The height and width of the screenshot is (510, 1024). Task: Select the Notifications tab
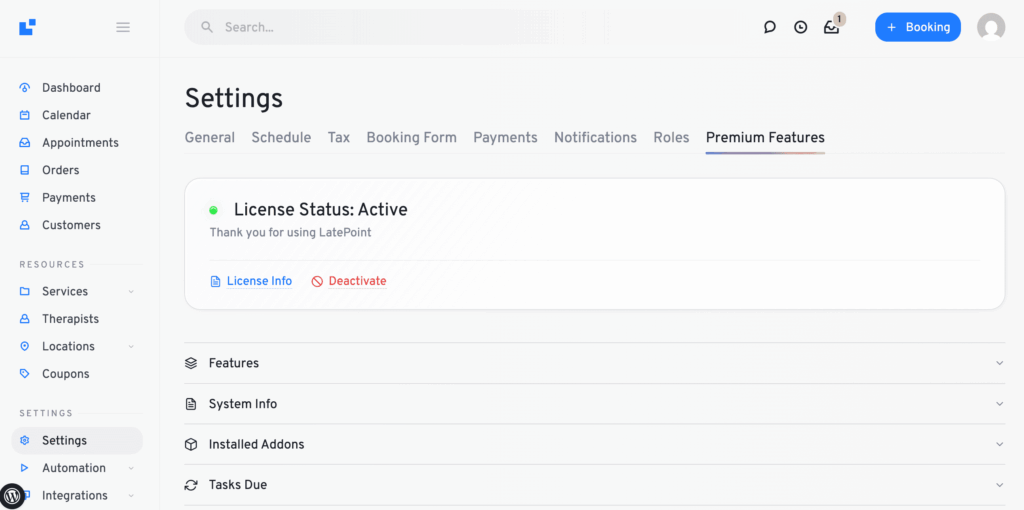point(596,138)
